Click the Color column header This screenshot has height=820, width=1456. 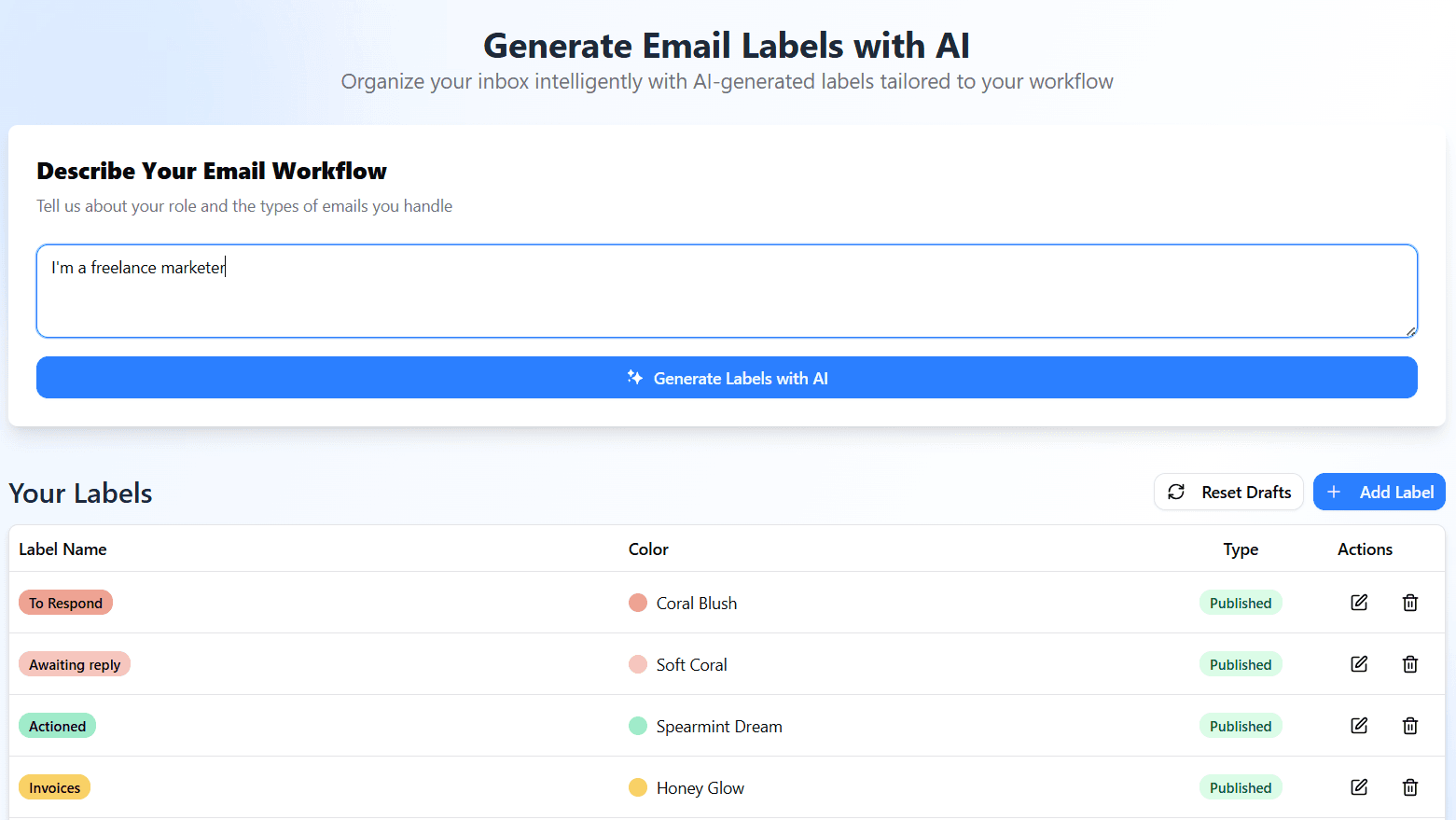pyautogui.click(x=648, y=549)
